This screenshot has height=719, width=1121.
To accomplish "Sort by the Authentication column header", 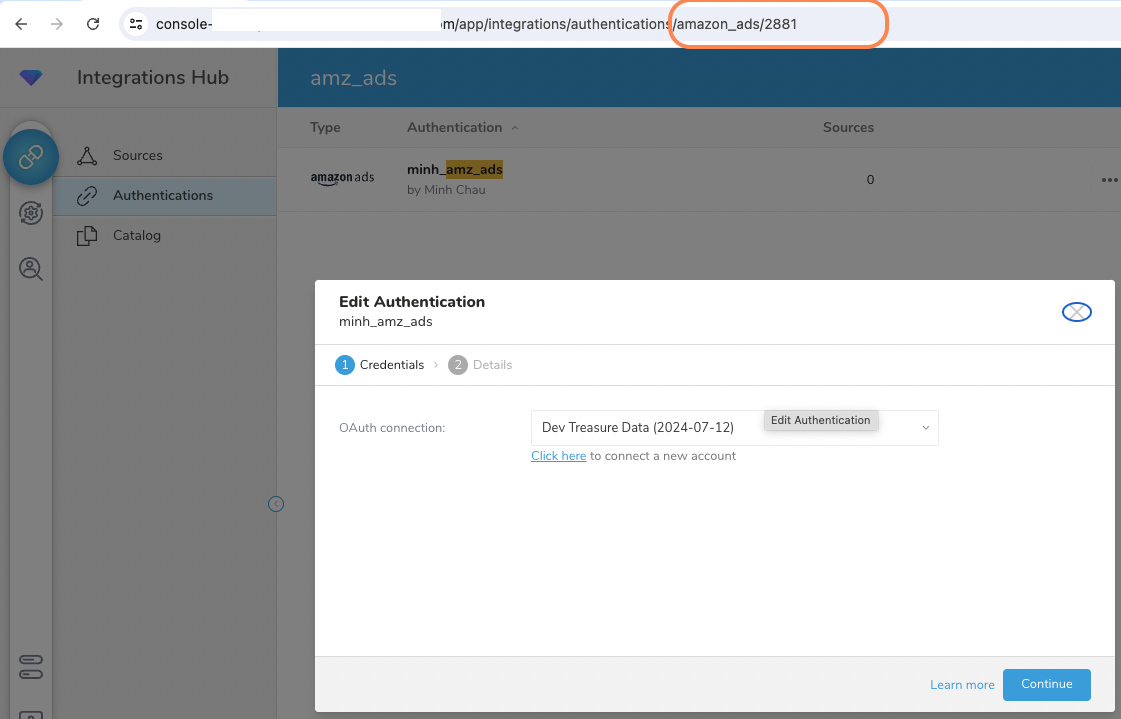I will (455, 128).
